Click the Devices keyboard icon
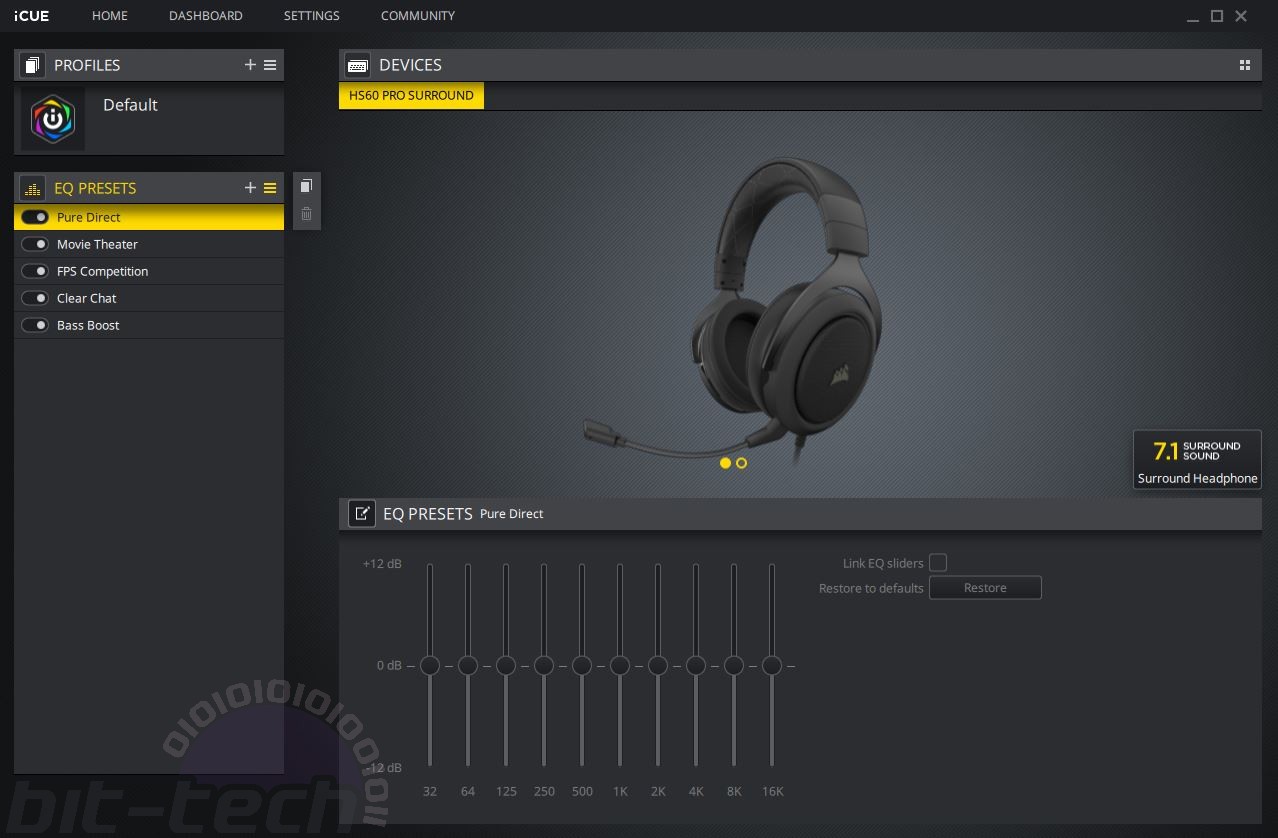 [x=357, y=65]
